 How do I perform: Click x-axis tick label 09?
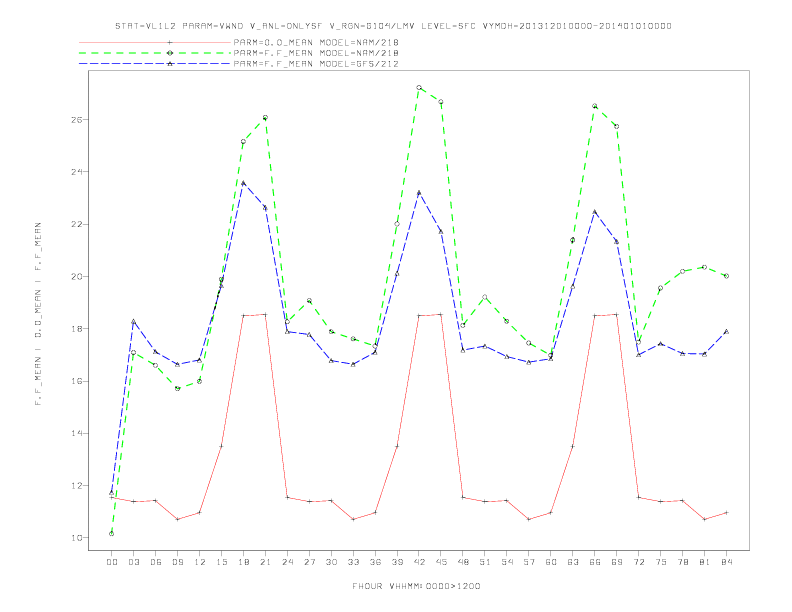(177, 562)
